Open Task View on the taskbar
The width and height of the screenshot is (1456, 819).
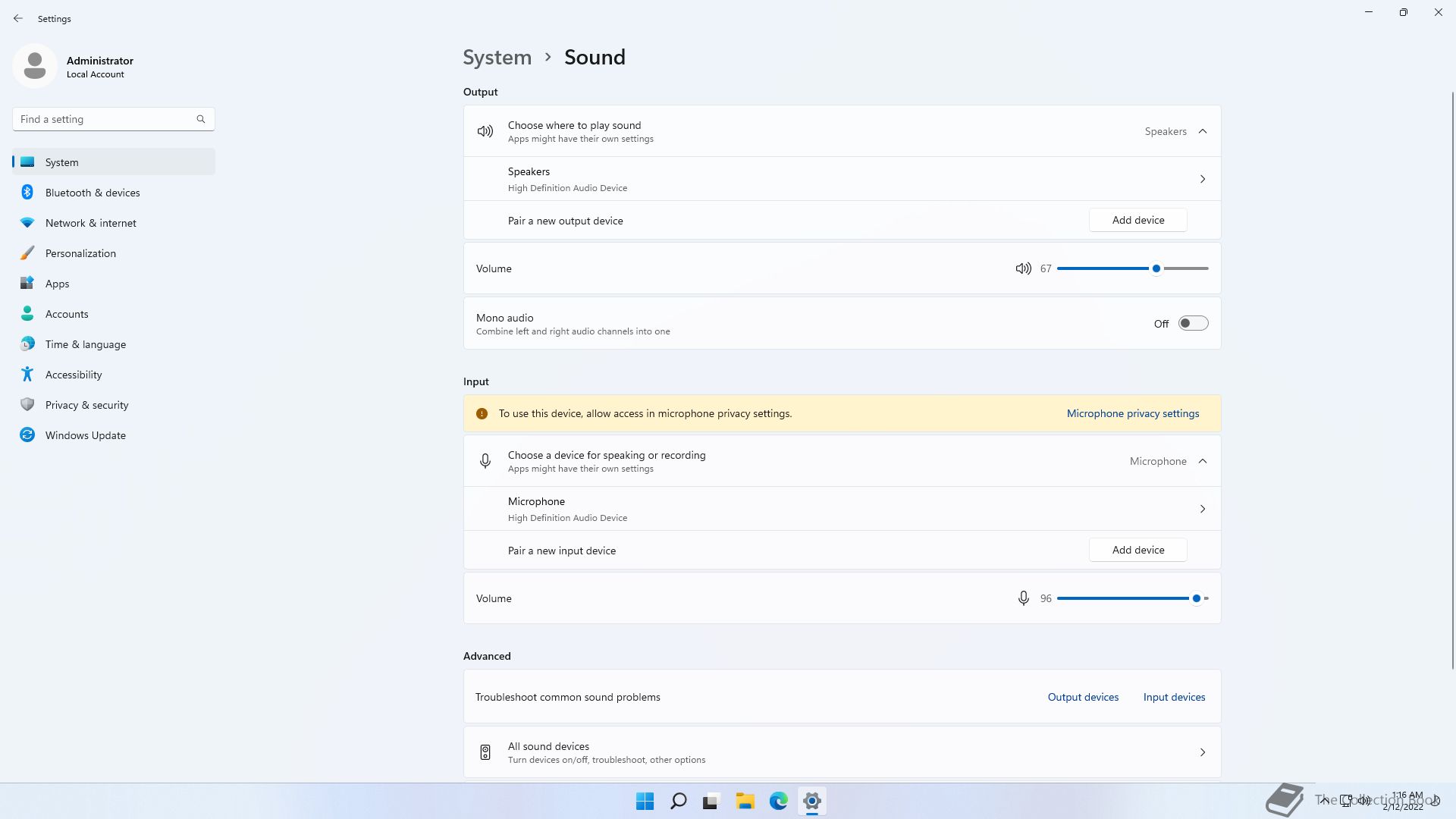711,801
